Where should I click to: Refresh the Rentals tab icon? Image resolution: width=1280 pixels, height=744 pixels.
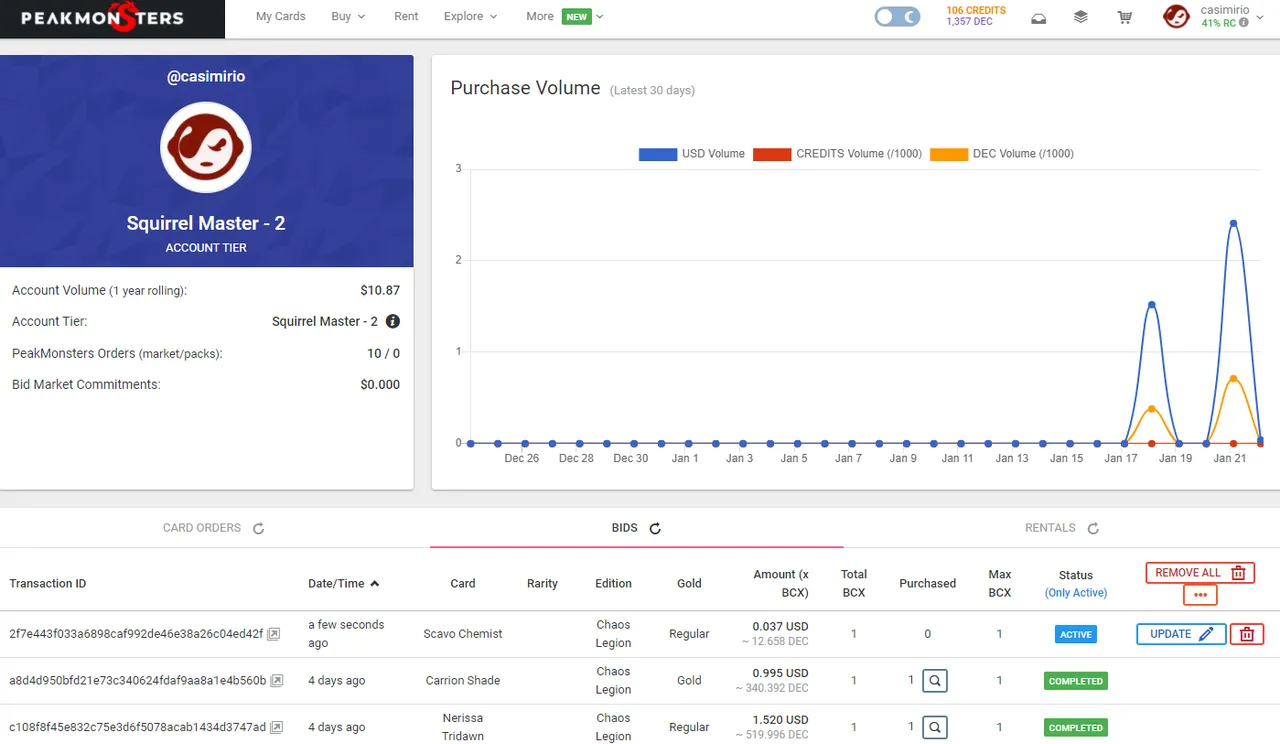pos(1093,528)
